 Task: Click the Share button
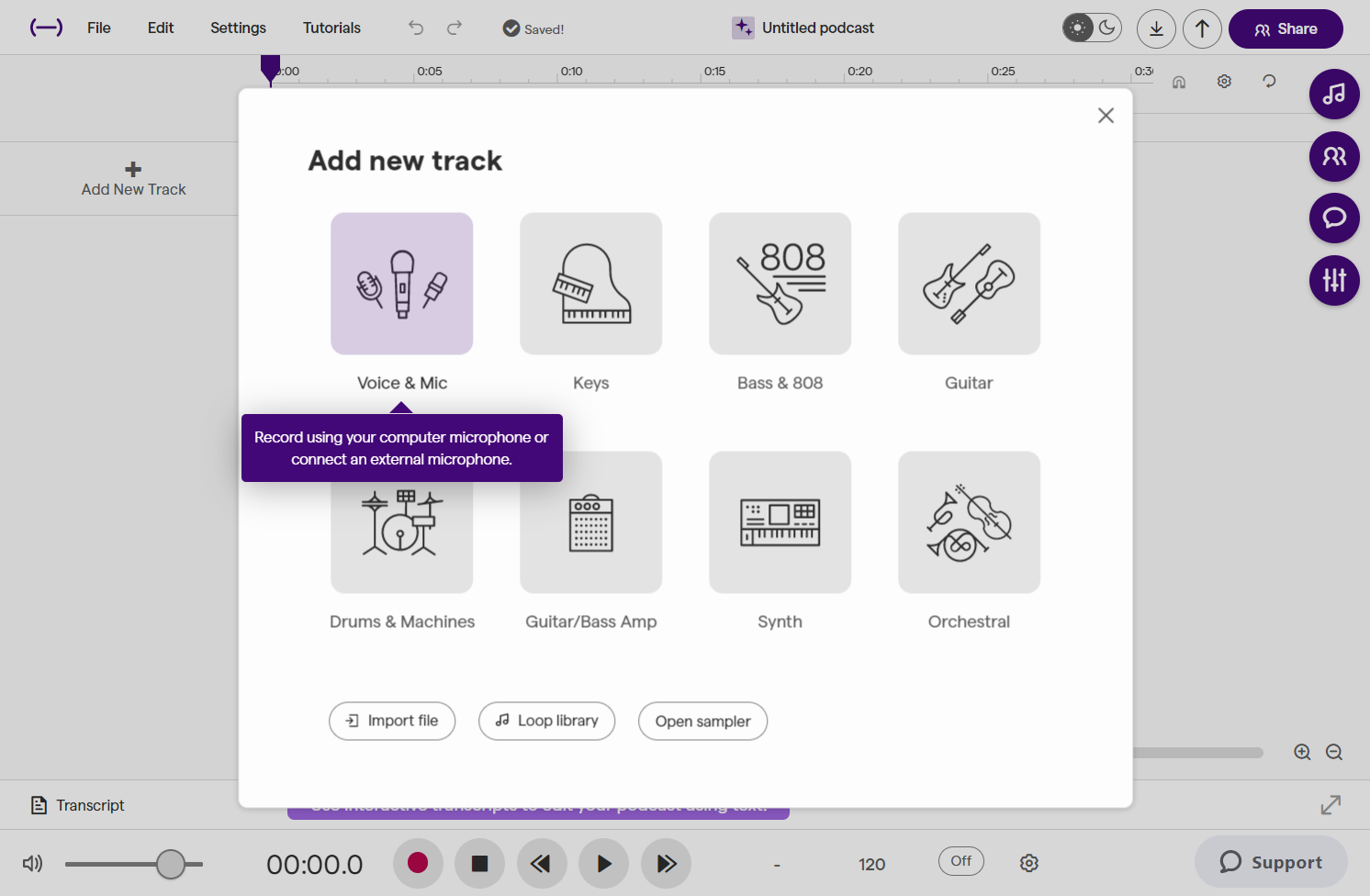tap(1286, 28)
